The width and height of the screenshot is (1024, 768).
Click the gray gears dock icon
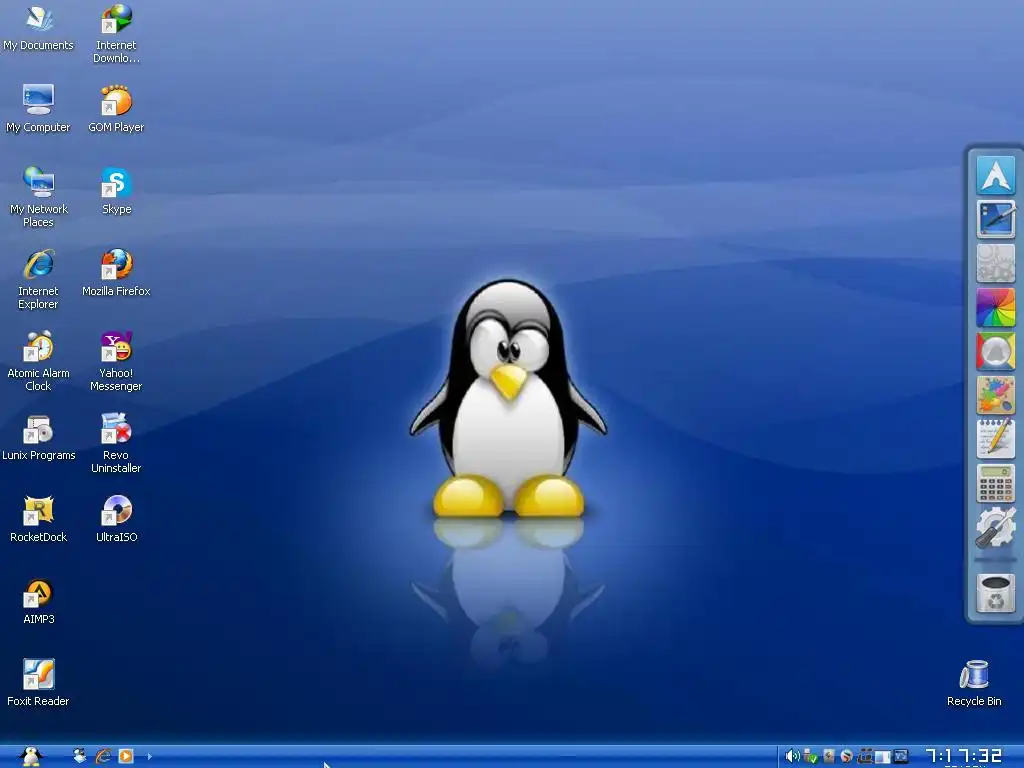click(995, 263)
